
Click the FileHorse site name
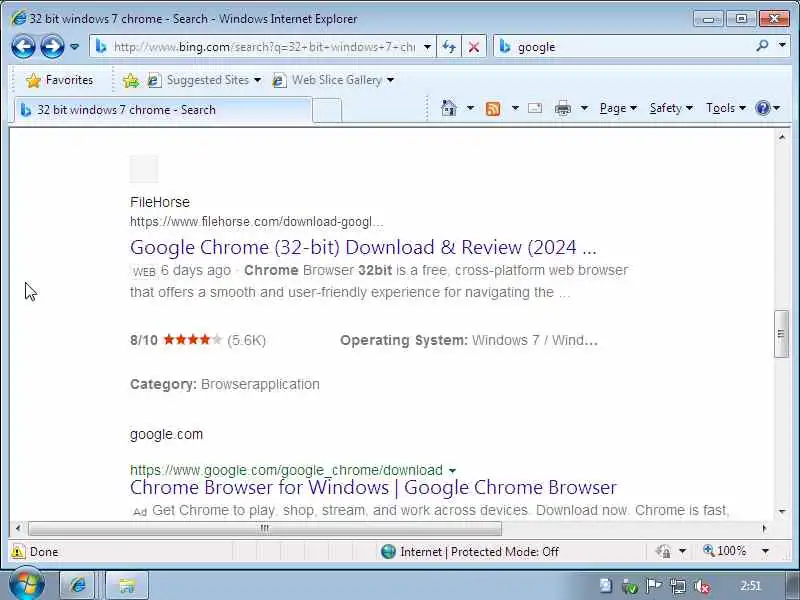pyautogui.click(x=160, y=202)
